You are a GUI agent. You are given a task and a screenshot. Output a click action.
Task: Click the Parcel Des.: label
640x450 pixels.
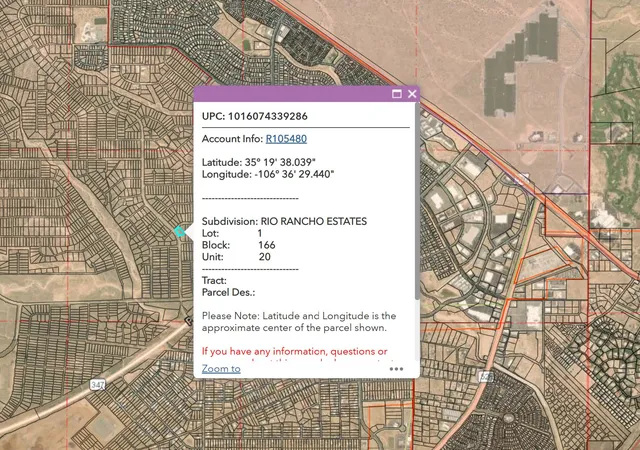[x=228, y=292]
